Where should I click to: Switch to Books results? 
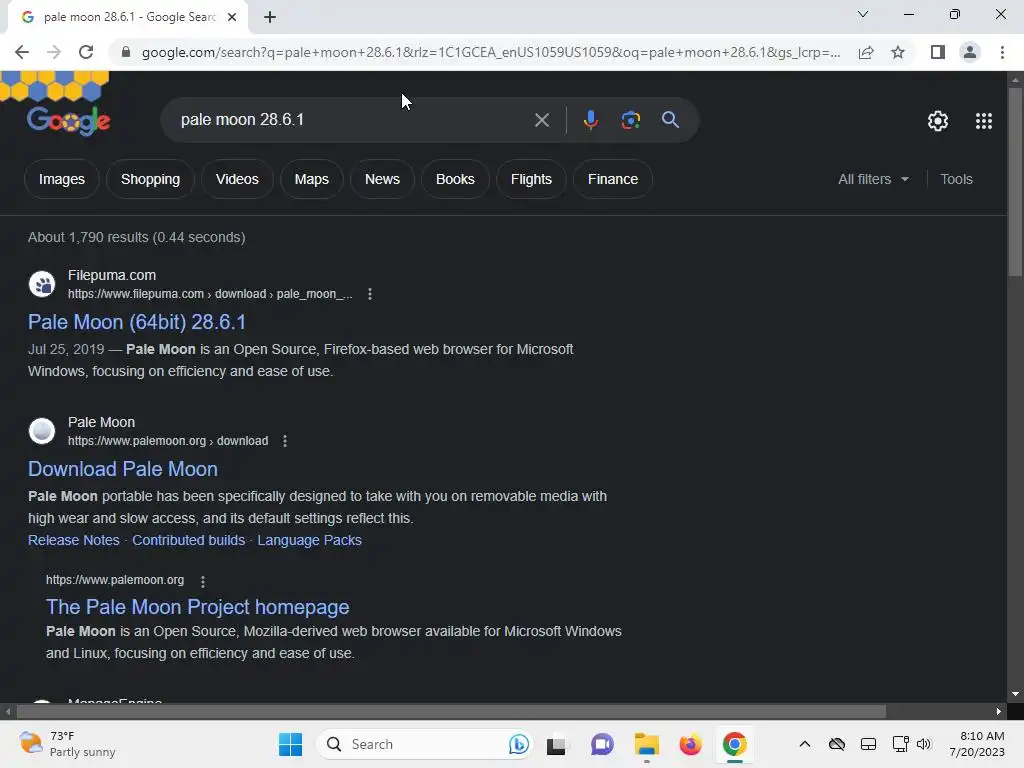455,179
